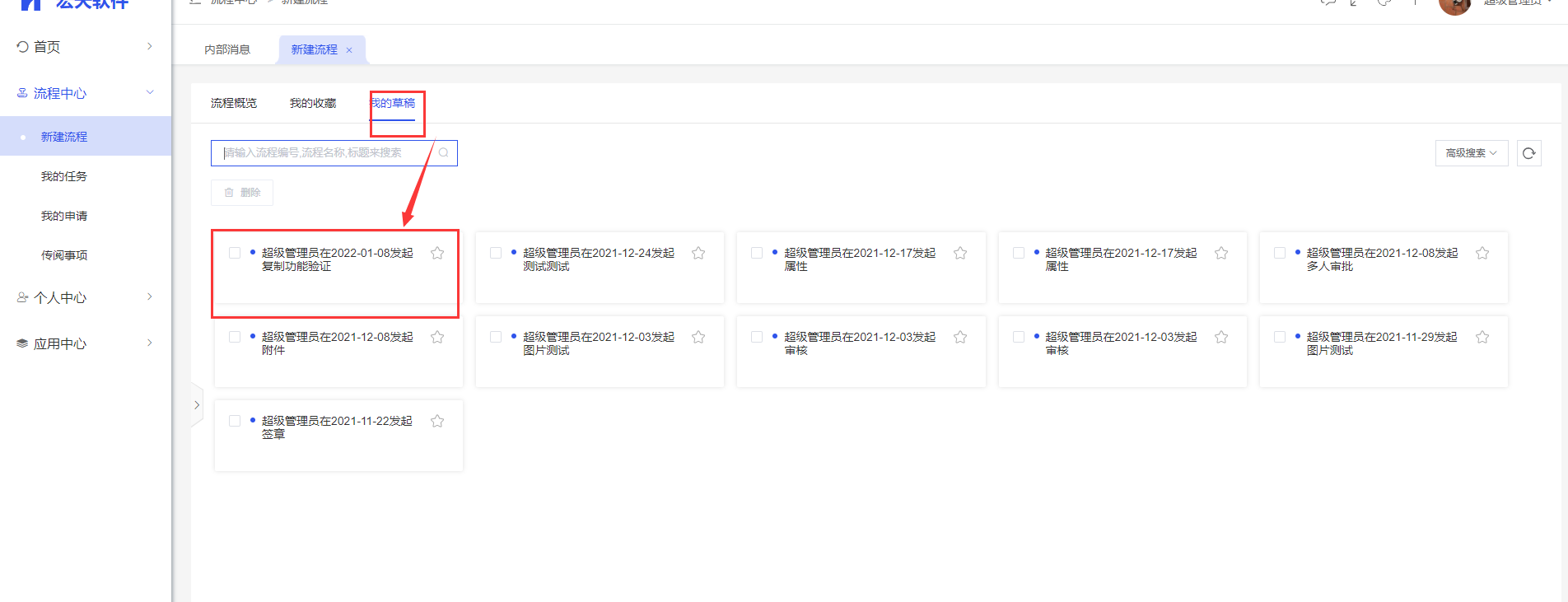Switch to the 我的收藏 tab
This screenshot has height=602, width=1568.
coord(313,103)
